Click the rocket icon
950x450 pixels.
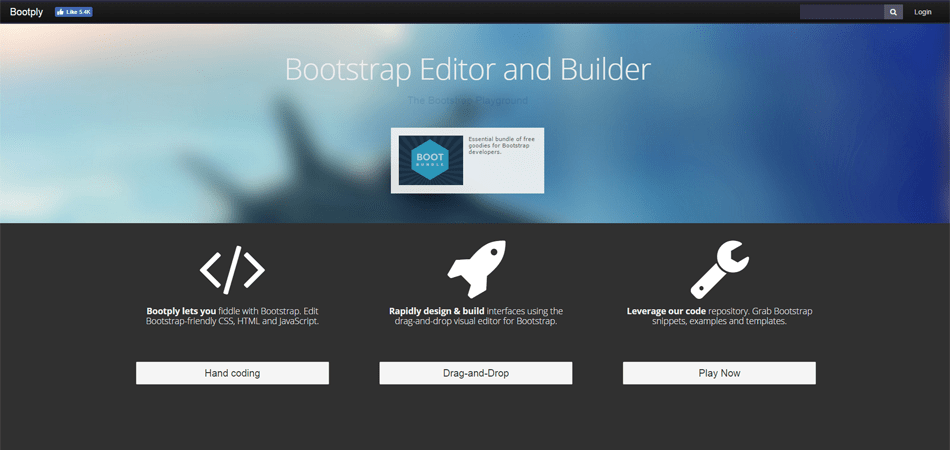coord(476,269)
